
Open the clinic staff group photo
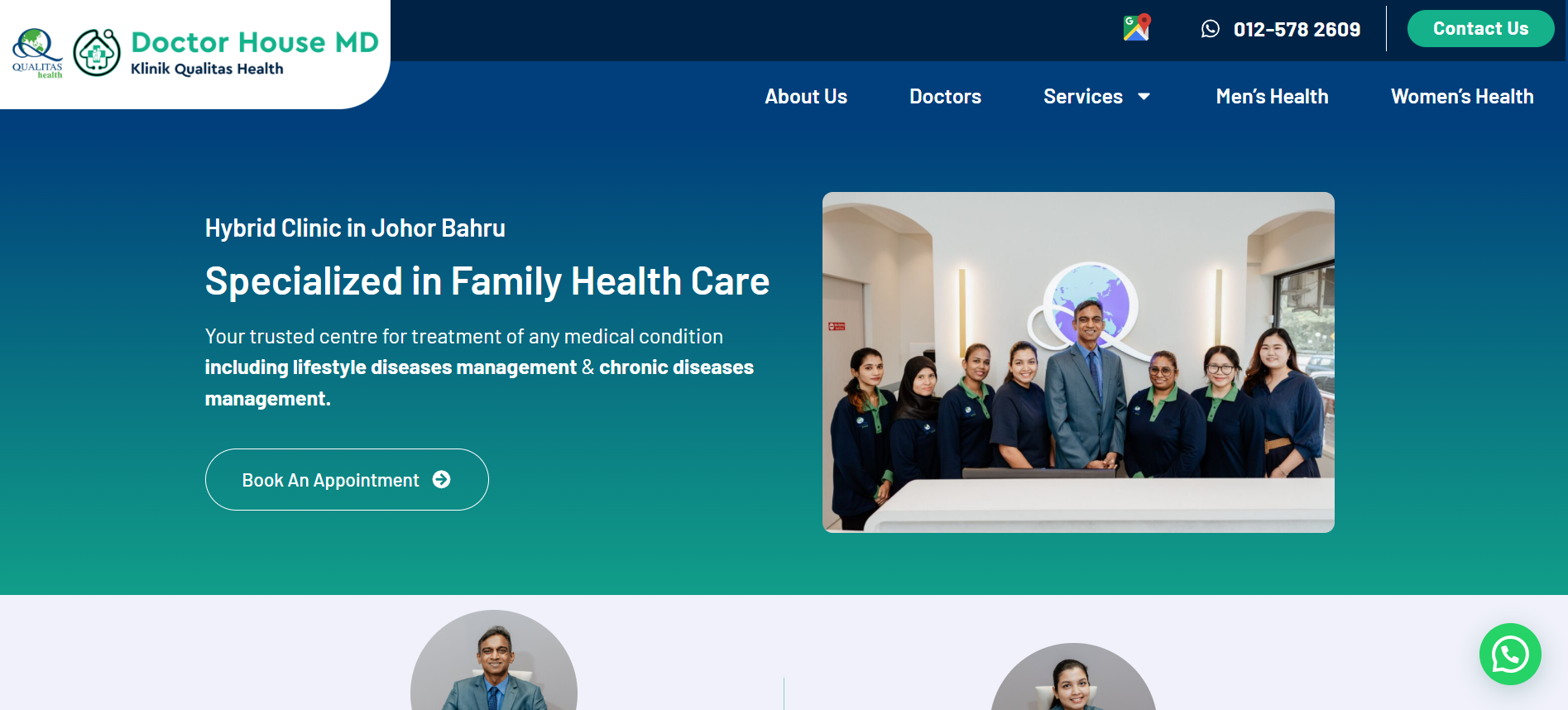(x=1078, y=362)
